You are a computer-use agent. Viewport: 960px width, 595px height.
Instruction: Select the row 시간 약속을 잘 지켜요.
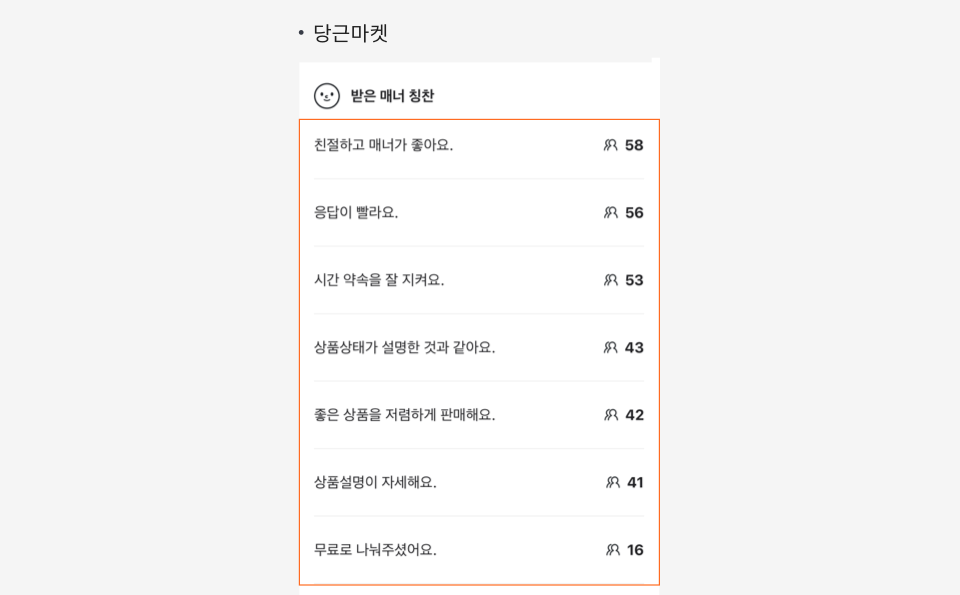click(x=479, y=280)
